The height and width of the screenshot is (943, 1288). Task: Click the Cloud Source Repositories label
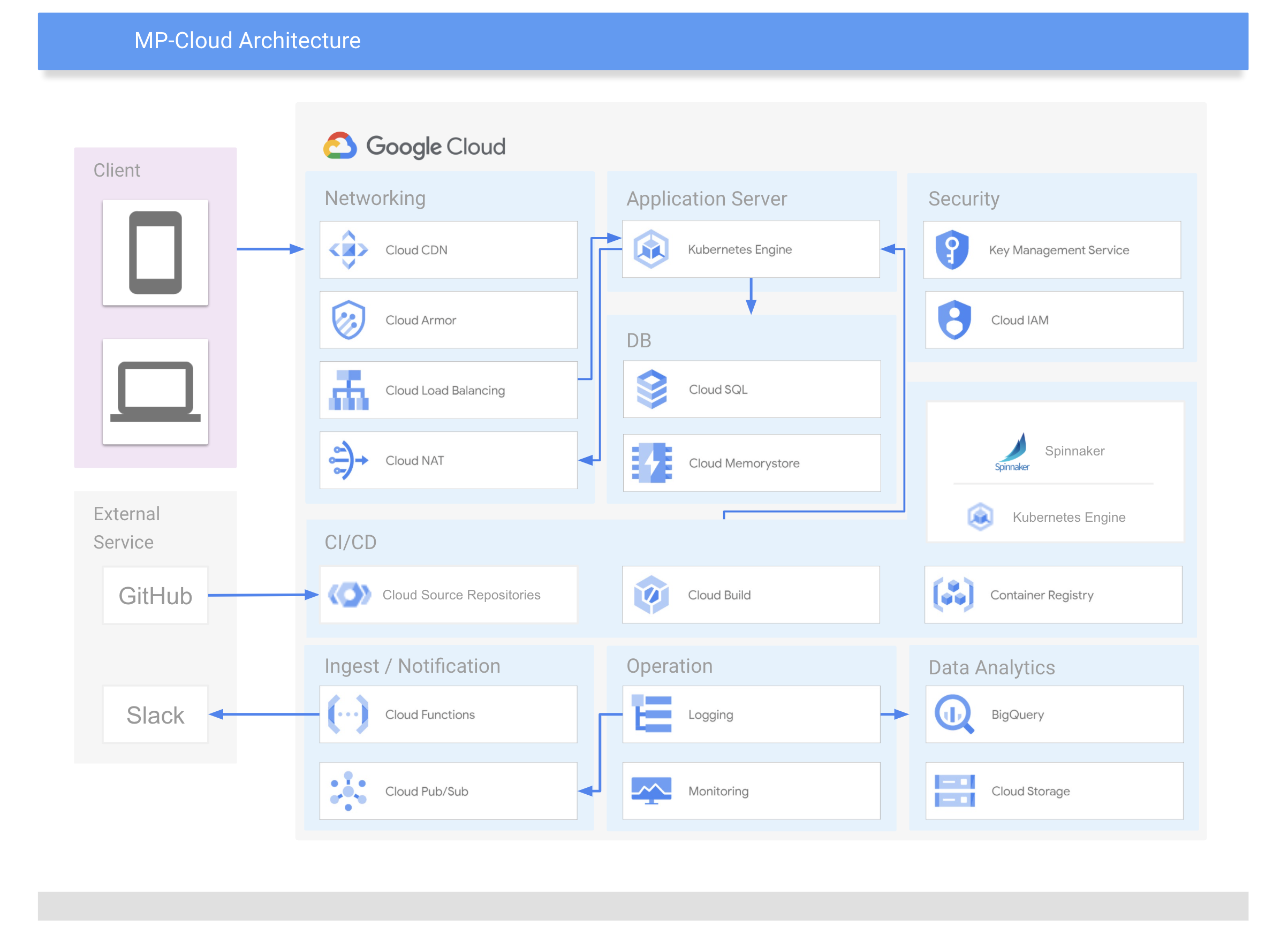tap(461, 594)
